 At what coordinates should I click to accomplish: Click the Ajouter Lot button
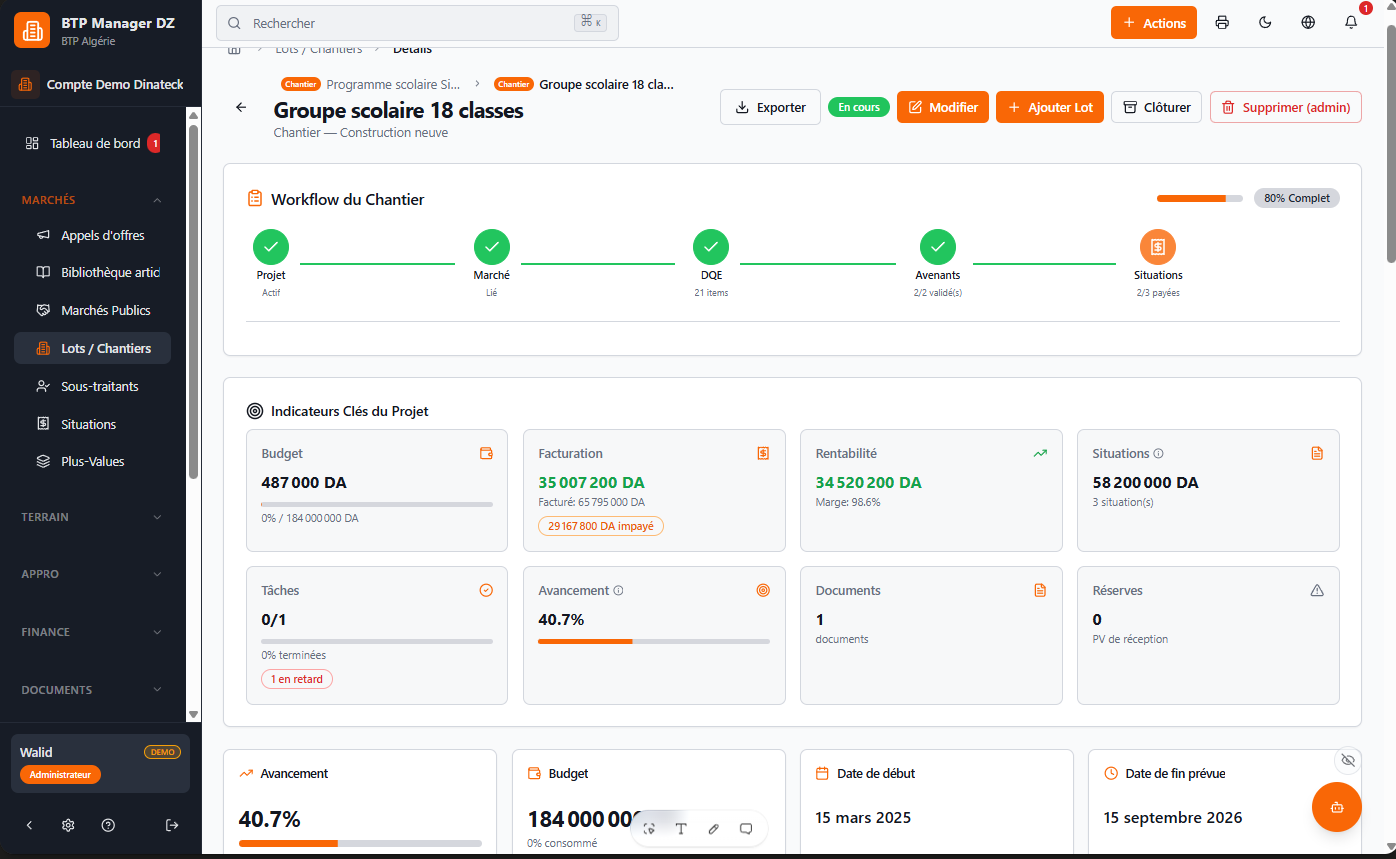point(1049,107)
